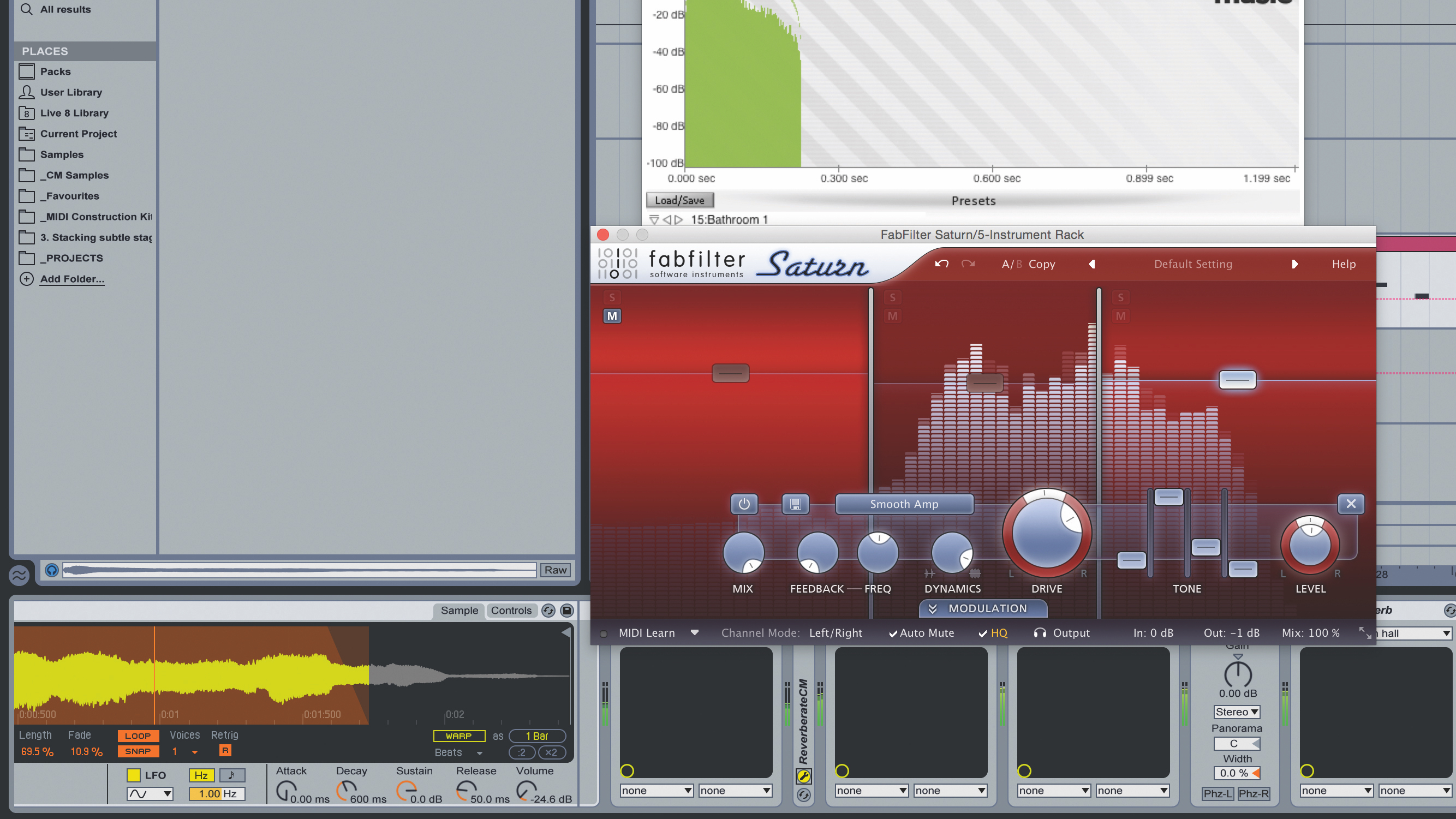Click the headphones Output icon

[x=1040, y=633]
